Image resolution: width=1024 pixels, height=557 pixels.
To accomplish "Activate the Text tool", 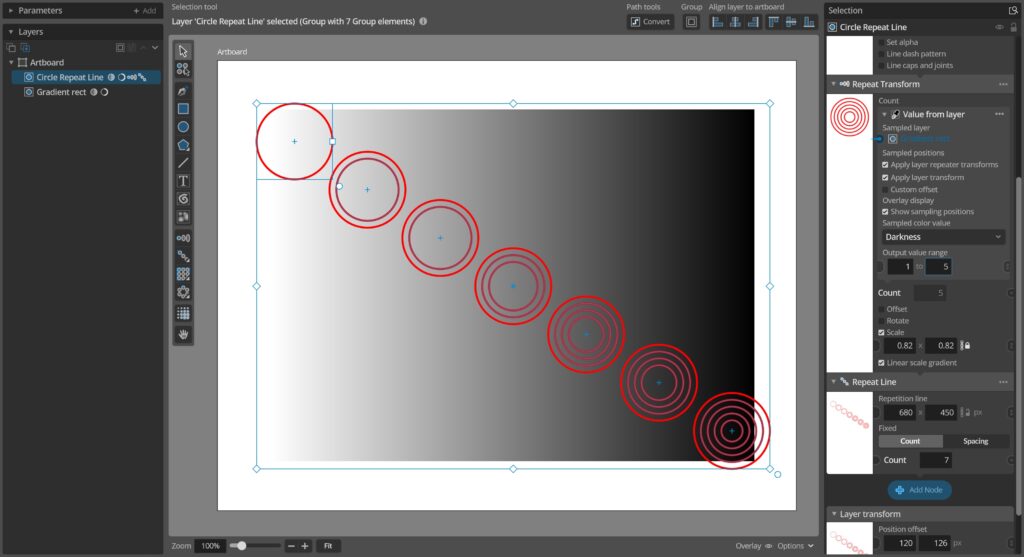I will click(x=183, y=181).
